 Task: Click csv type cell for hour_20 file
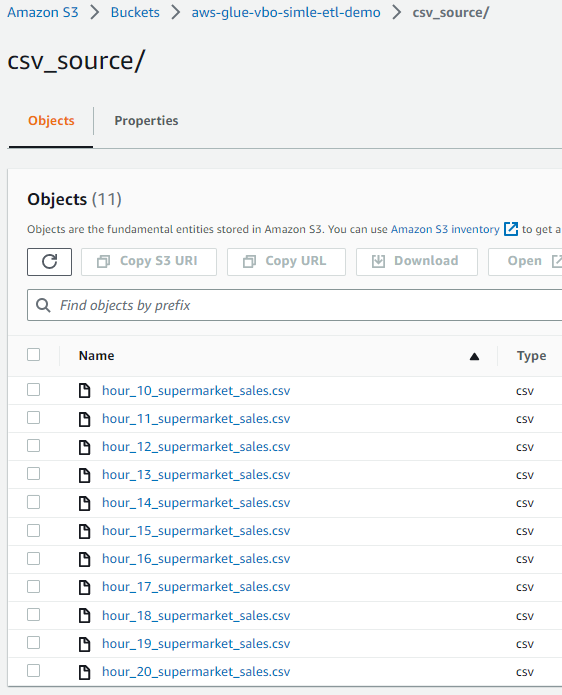525,672
